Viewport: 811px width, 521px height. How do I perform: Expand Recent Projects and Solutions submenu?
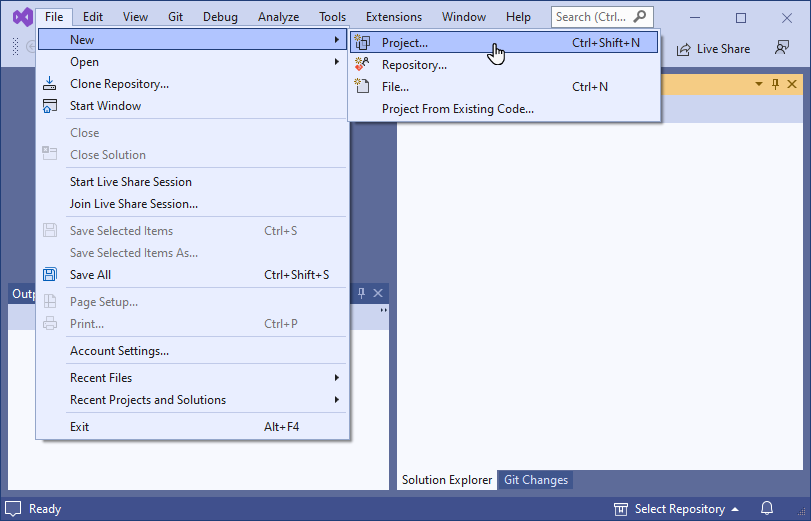[x=192, y=400]
